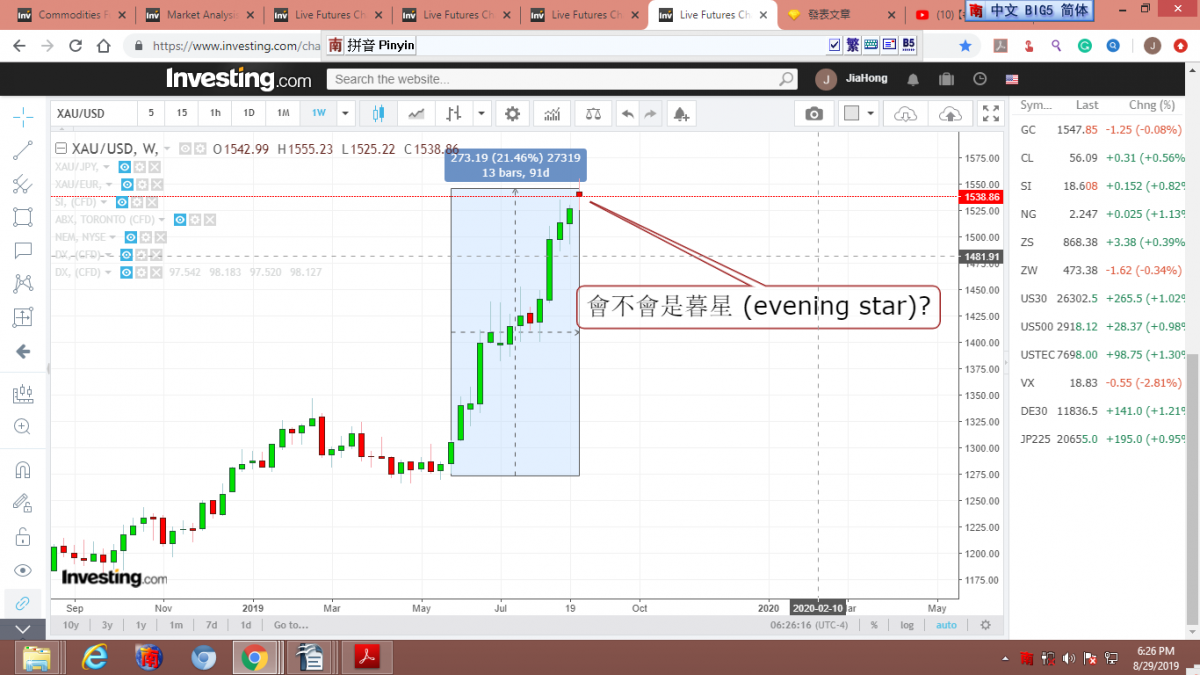Select the 1h interval
Viewport: 1200px width, 675px height.
pos(215,113)
